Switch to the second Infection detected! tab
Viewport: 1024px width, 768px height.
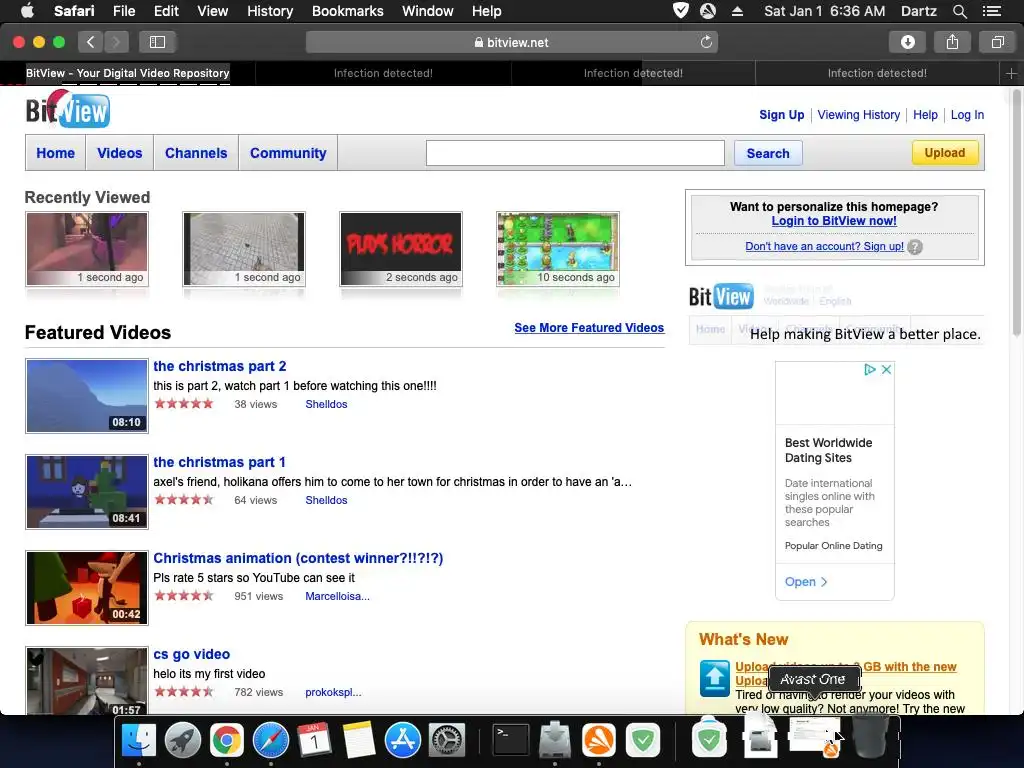pos(633,73)
